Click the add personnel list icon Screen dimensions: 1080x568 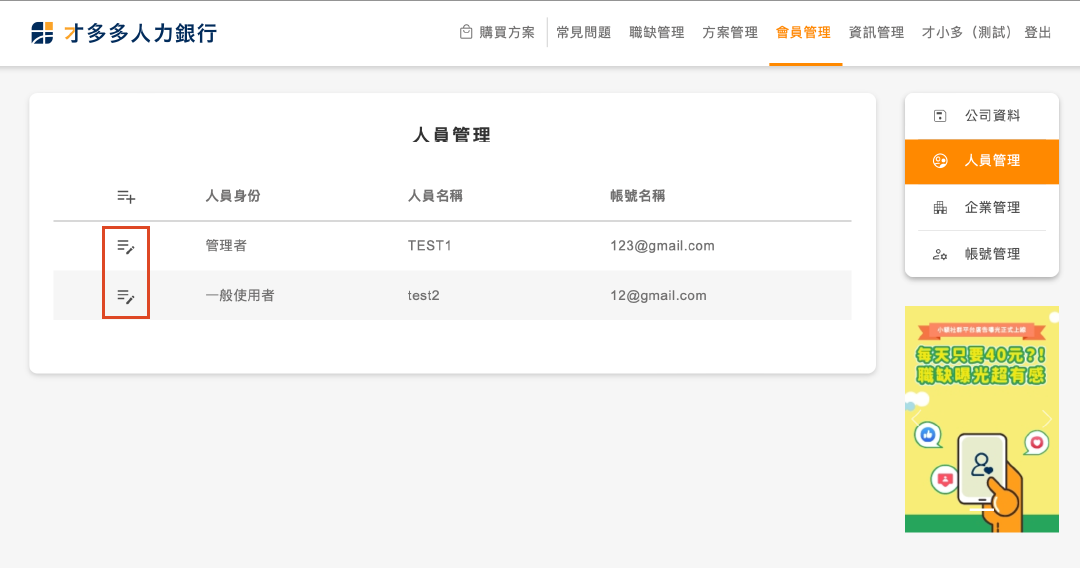(126, 197)
